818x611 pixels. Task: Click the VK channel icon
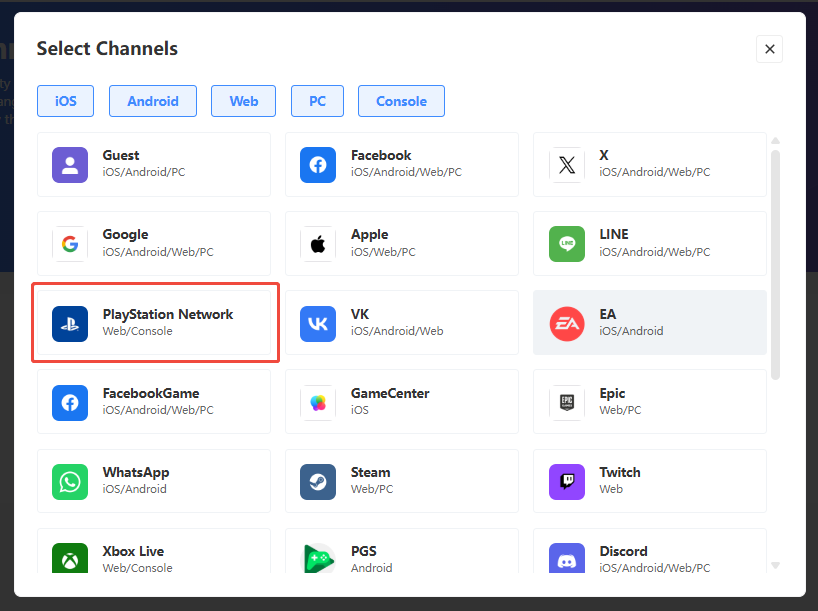click(317, 323)
